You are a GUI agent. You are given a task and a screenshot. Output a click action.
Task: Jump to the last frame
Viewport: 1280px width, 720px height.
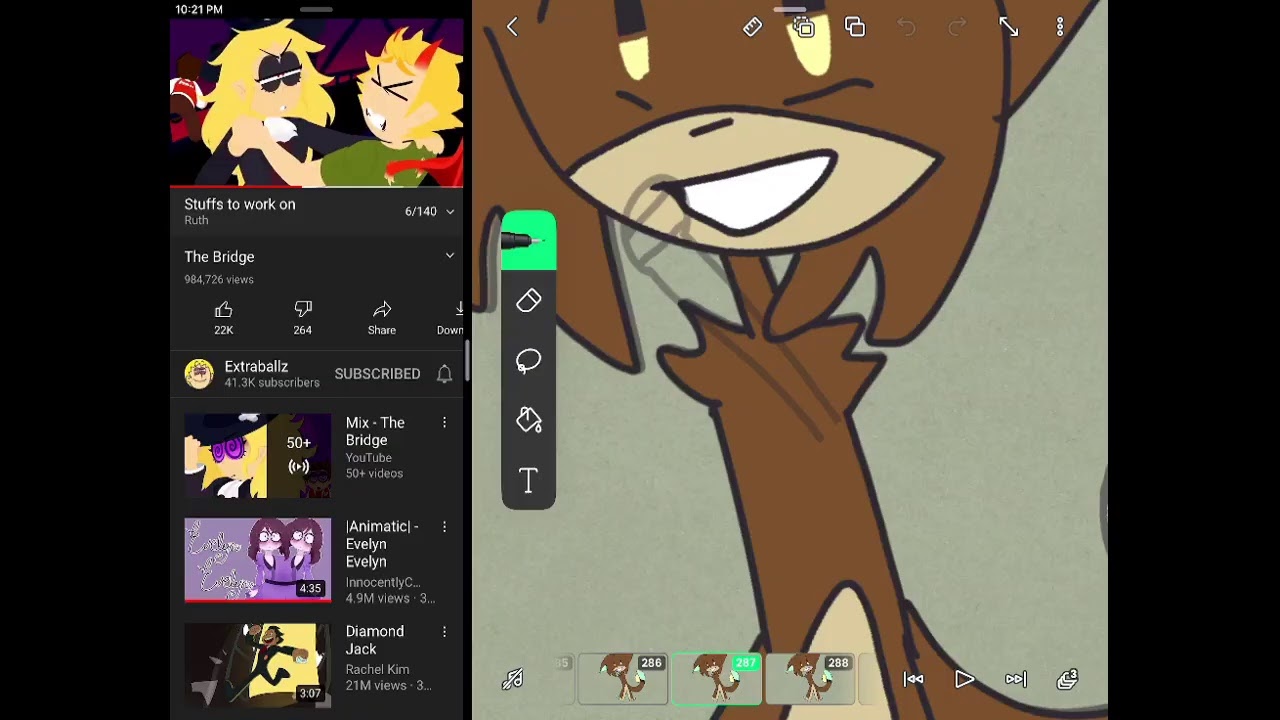click(x=1016, y=679)
